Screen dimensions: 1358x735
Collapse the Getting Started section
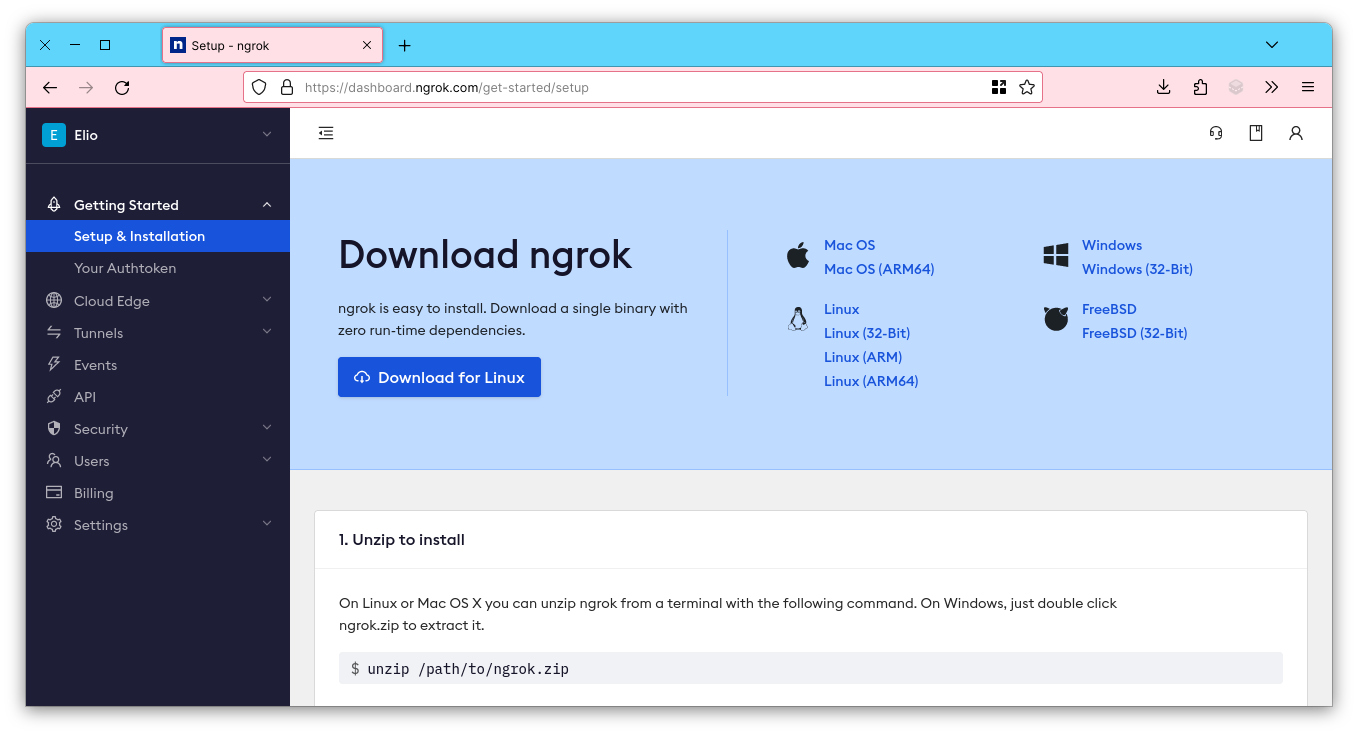click(x=266, y=203)
